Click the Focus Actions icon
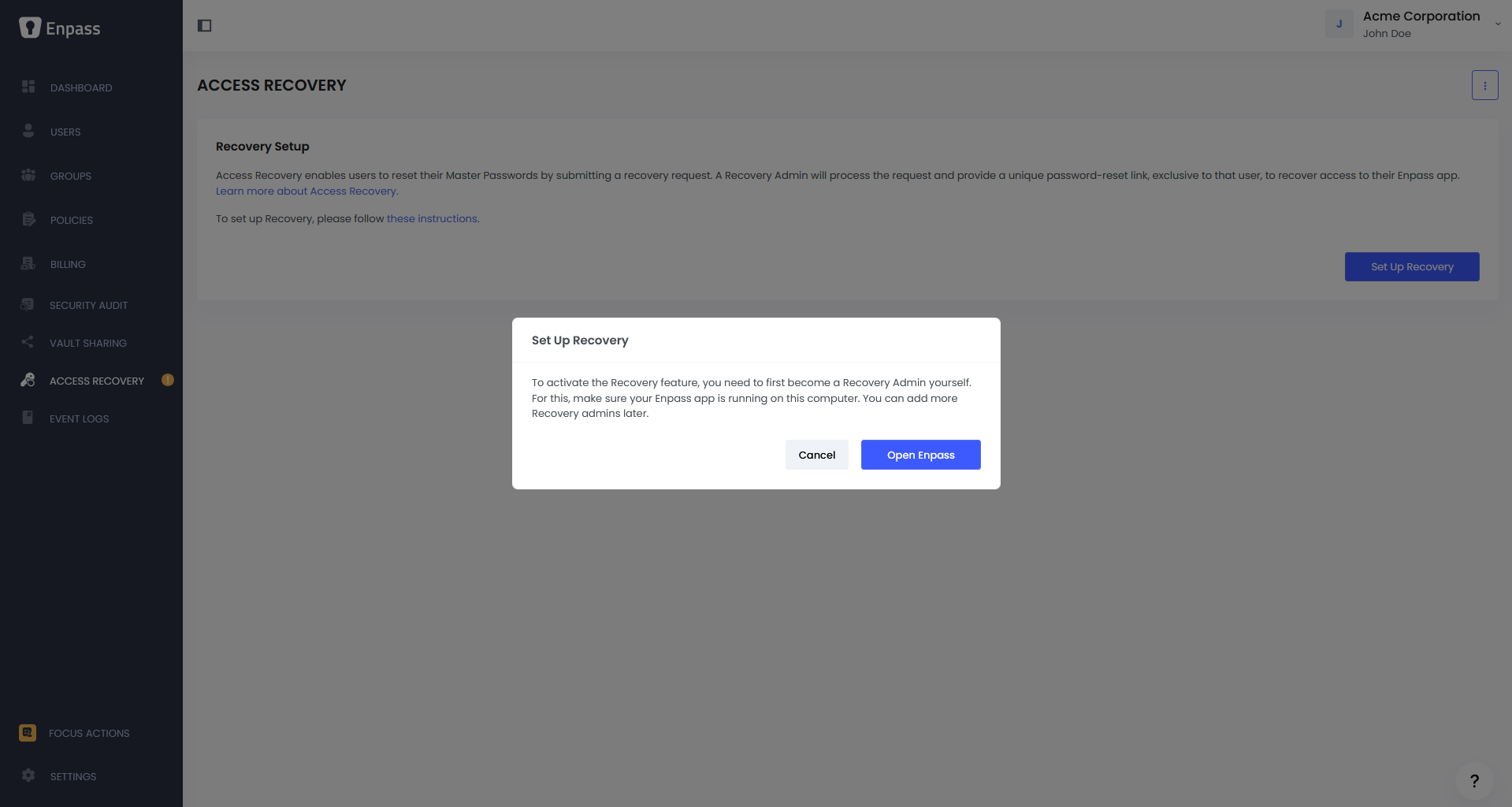This screenshot has width=1512, height=807. (28, 733)
